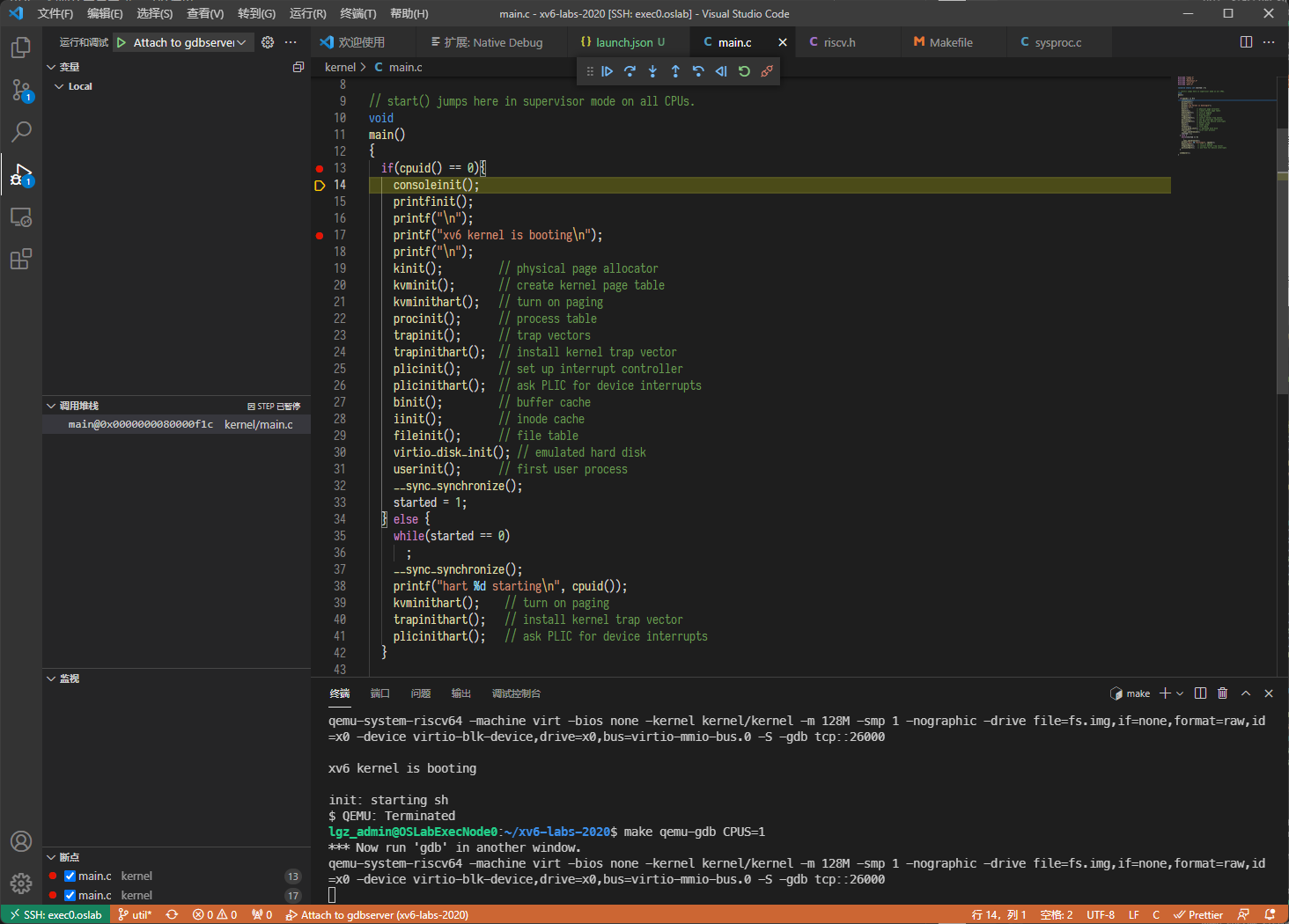Open the Search view in activity bar
1289x924 pixels.
point(20,132)
